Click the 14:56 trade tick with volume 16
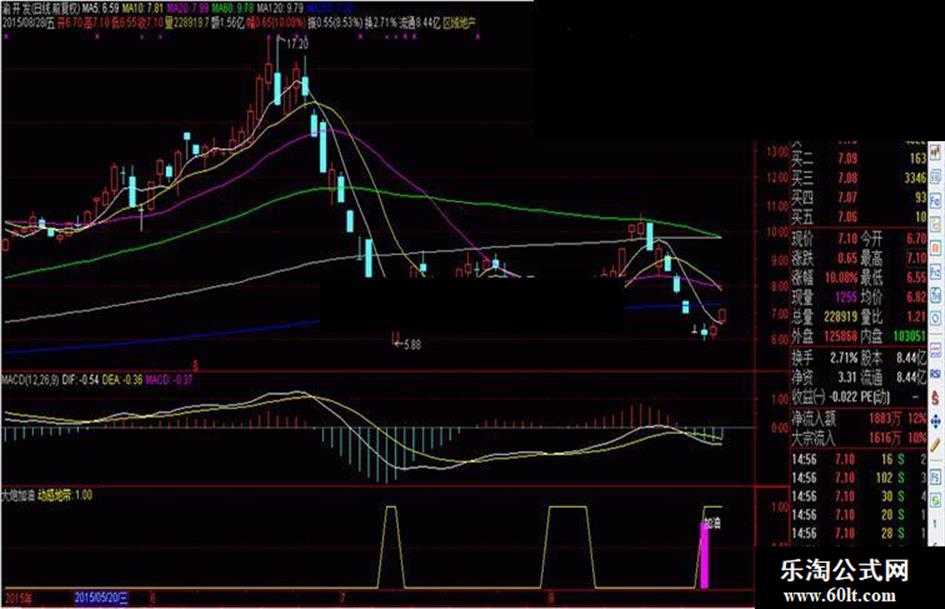Screen dimensions: 945x609 (x=858, y=459)
